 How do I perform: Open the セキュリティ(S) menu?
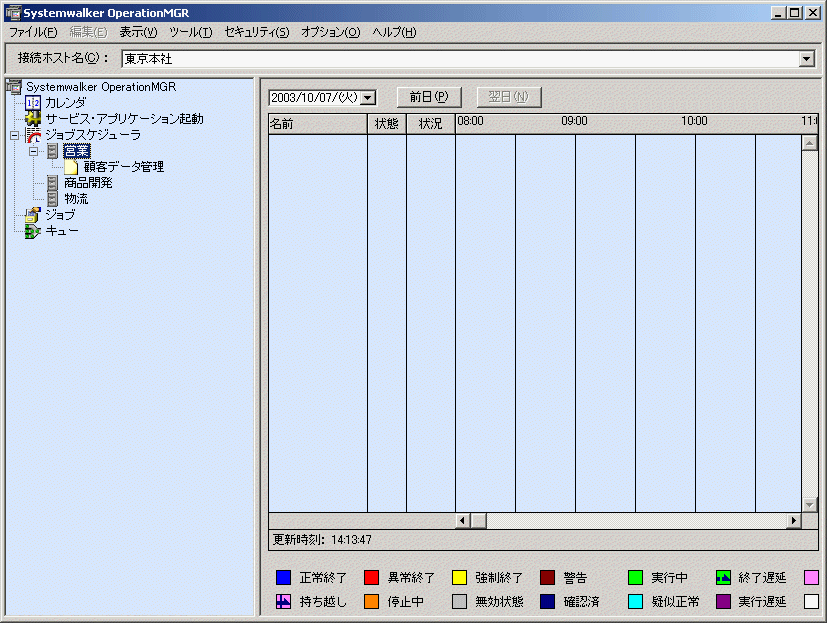pyautogui.click(x=257, y=32)
